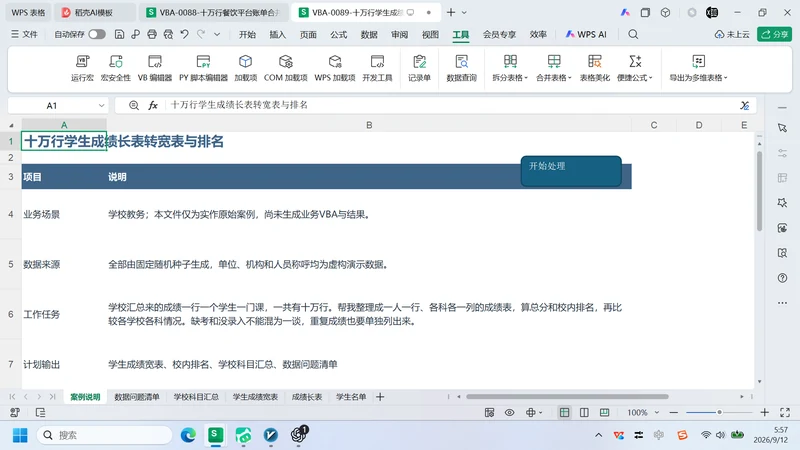Viewport: 800px width, 450px height.
Task: Click Table Beautify (表格美化) icon
Action: click(x=594, y=68)
